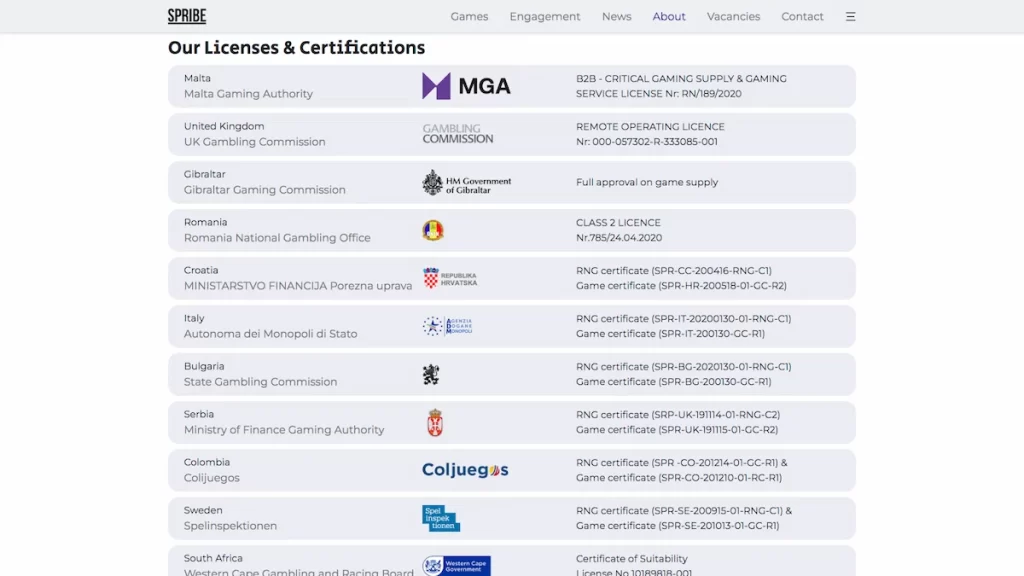Click 'Game certificate (SPR-UK-191115-01-GC-R2)' text
Screen dimensions: 1024x576
tap(677, 430)
